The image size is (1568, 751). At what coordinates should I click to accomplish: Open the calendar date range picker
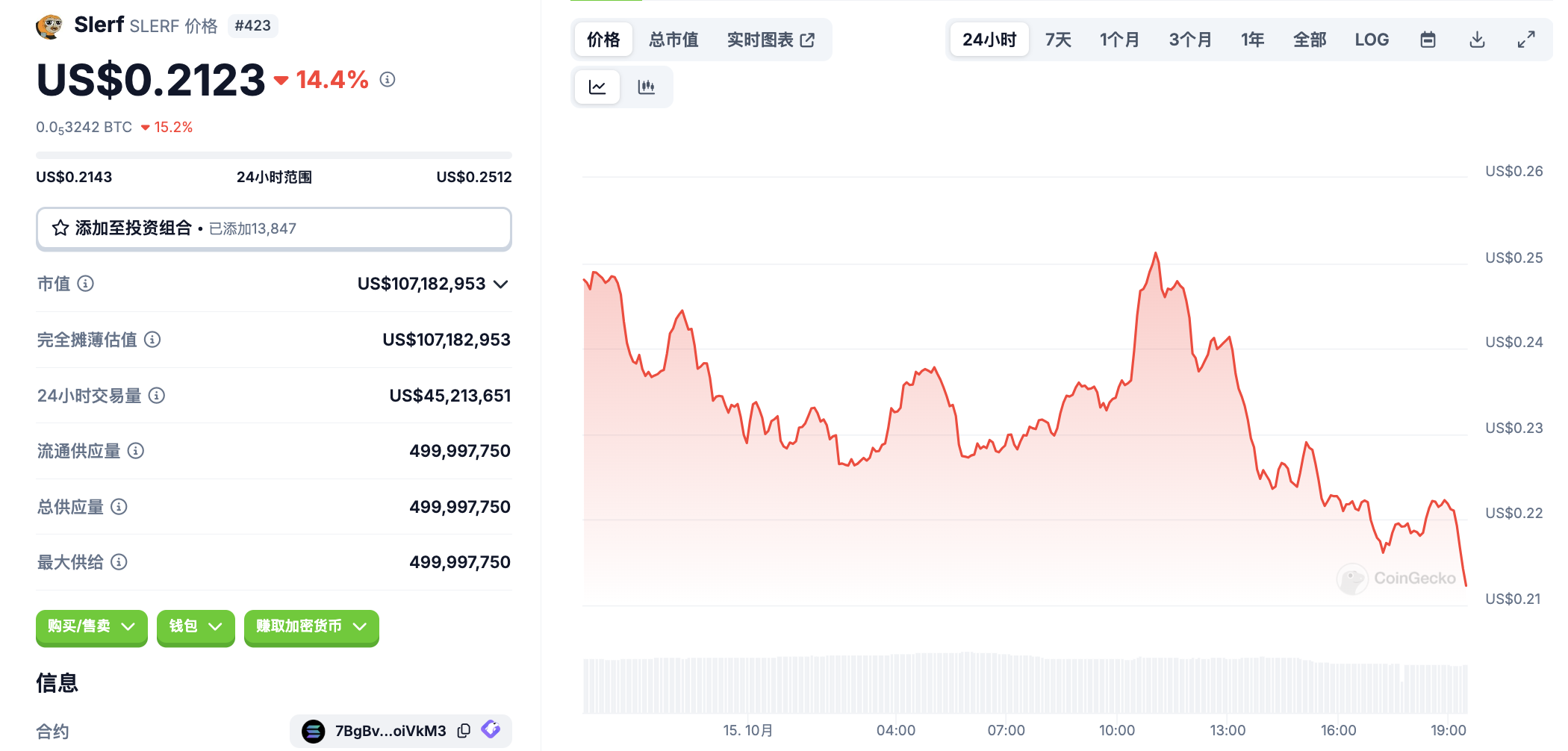point(1428,40)
